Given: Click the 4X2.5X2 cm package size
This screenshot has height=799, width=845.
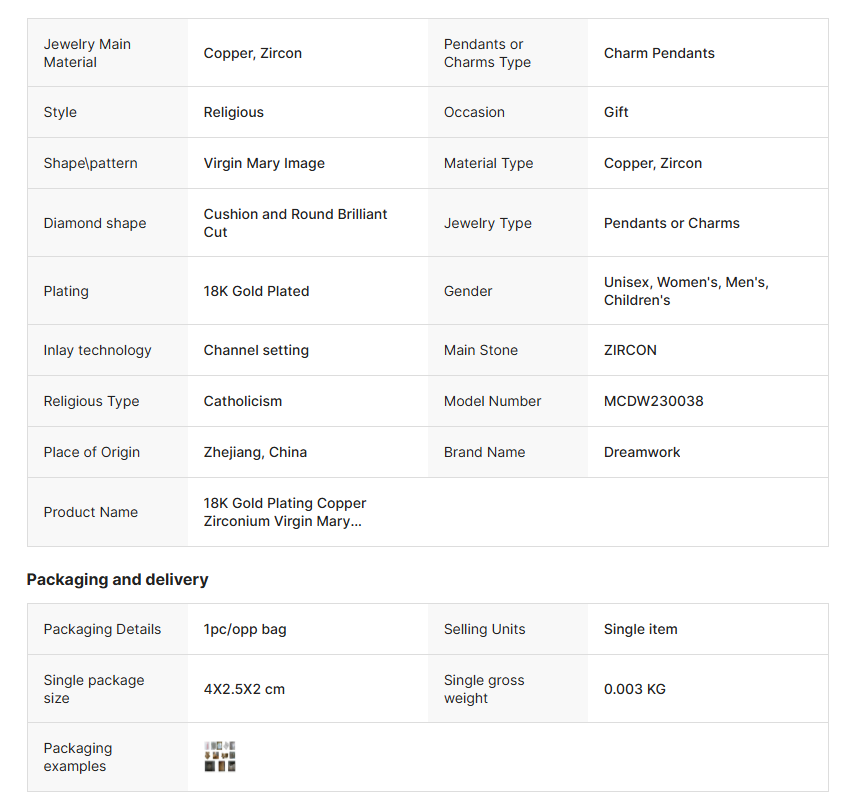Looking at the screenshot, I should (244, 689).
